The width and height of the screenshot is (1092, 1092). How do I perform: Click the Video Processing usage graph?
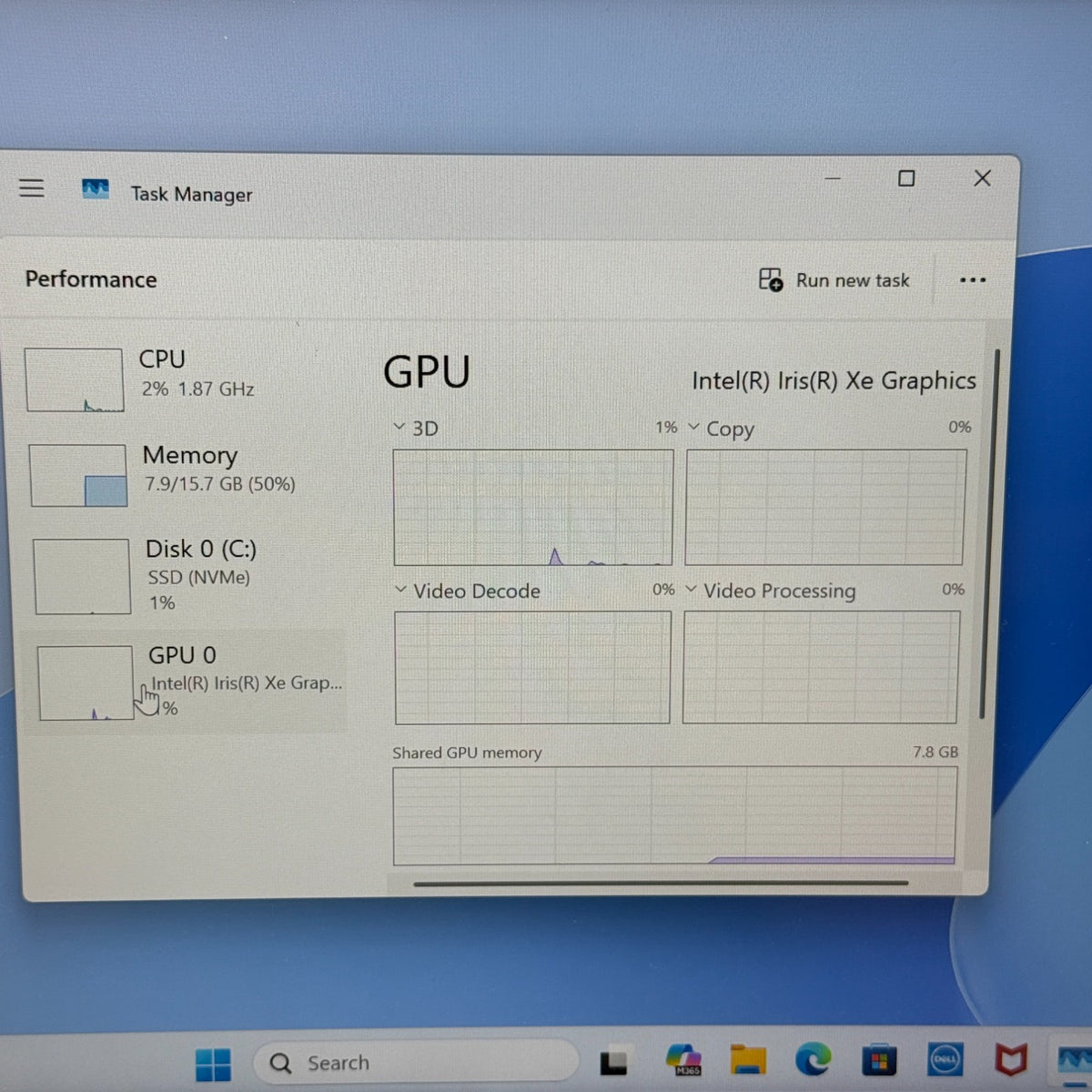[821, 667]
